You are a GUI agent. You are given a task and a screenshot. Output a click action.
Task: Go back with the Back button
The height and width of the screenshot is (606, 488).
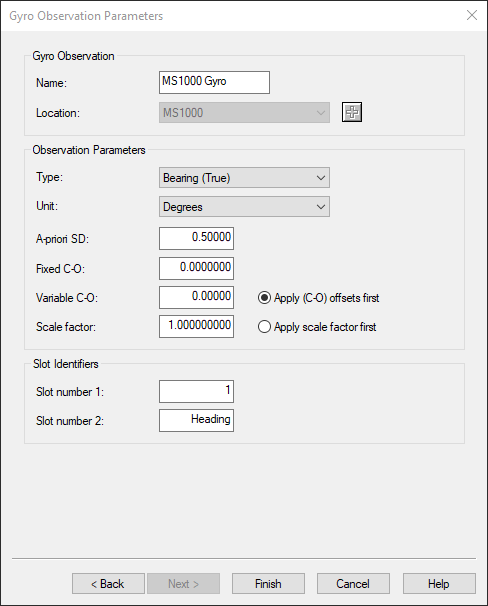[x=108, y=584]
